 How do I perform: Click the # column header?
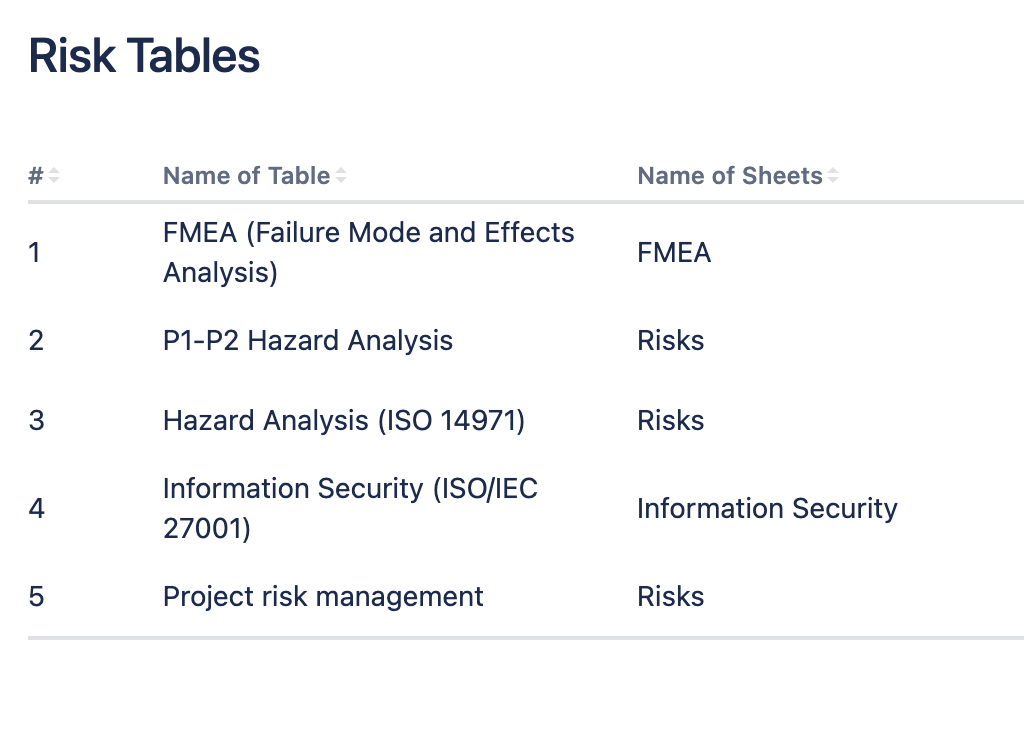(x=36, y=176)
